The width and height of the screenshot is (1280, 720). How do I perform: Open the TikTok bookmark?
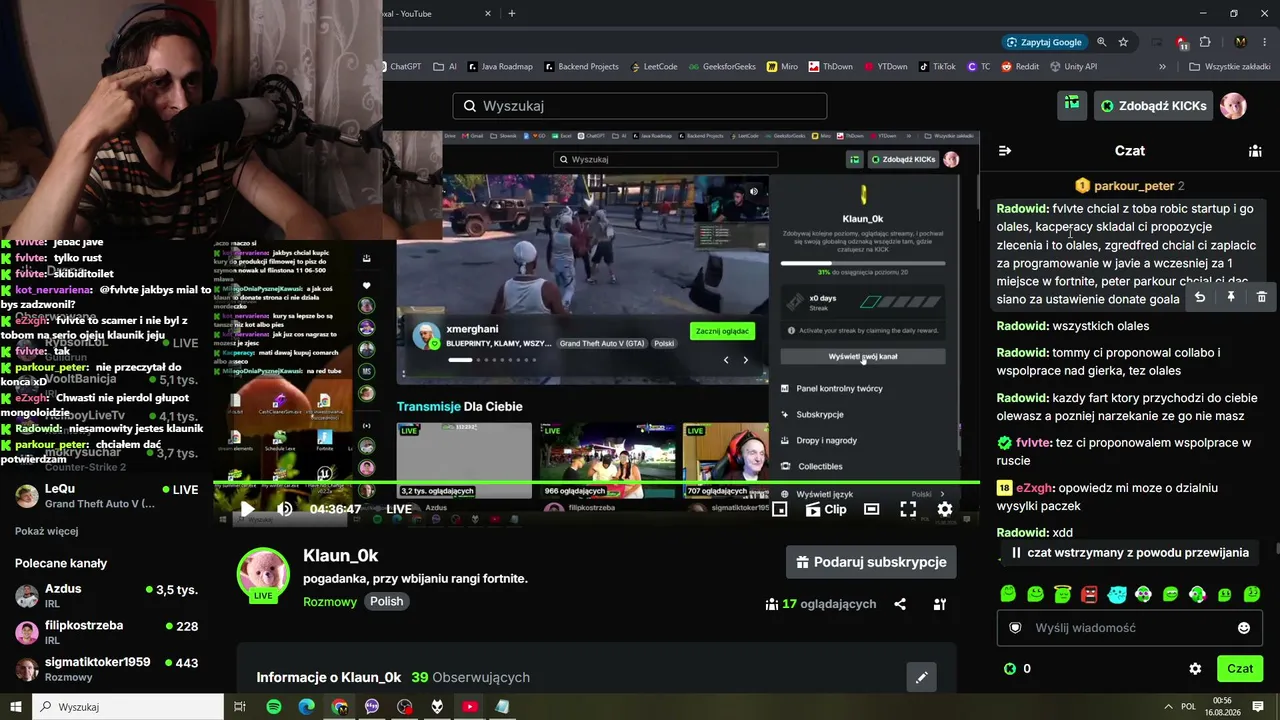point(937,67)
